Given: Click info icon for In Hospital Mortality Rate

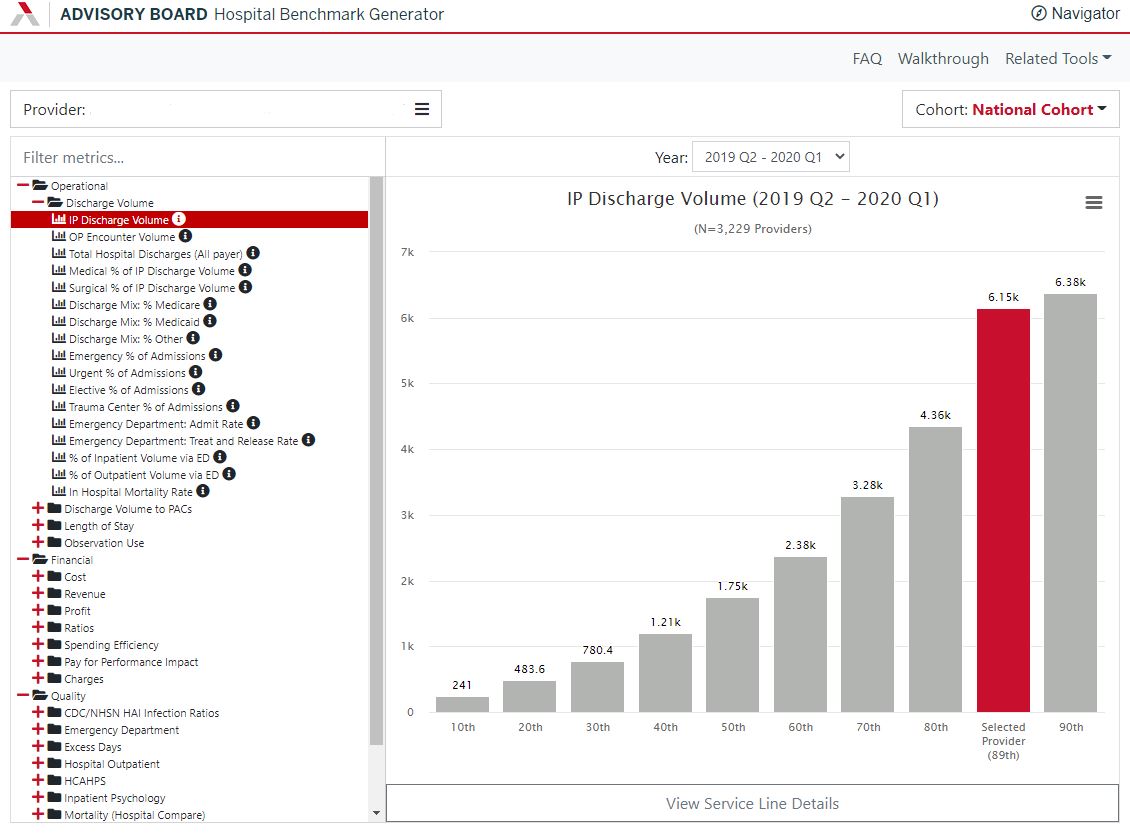Looking at the screenshot, I should tap(203, 492).
